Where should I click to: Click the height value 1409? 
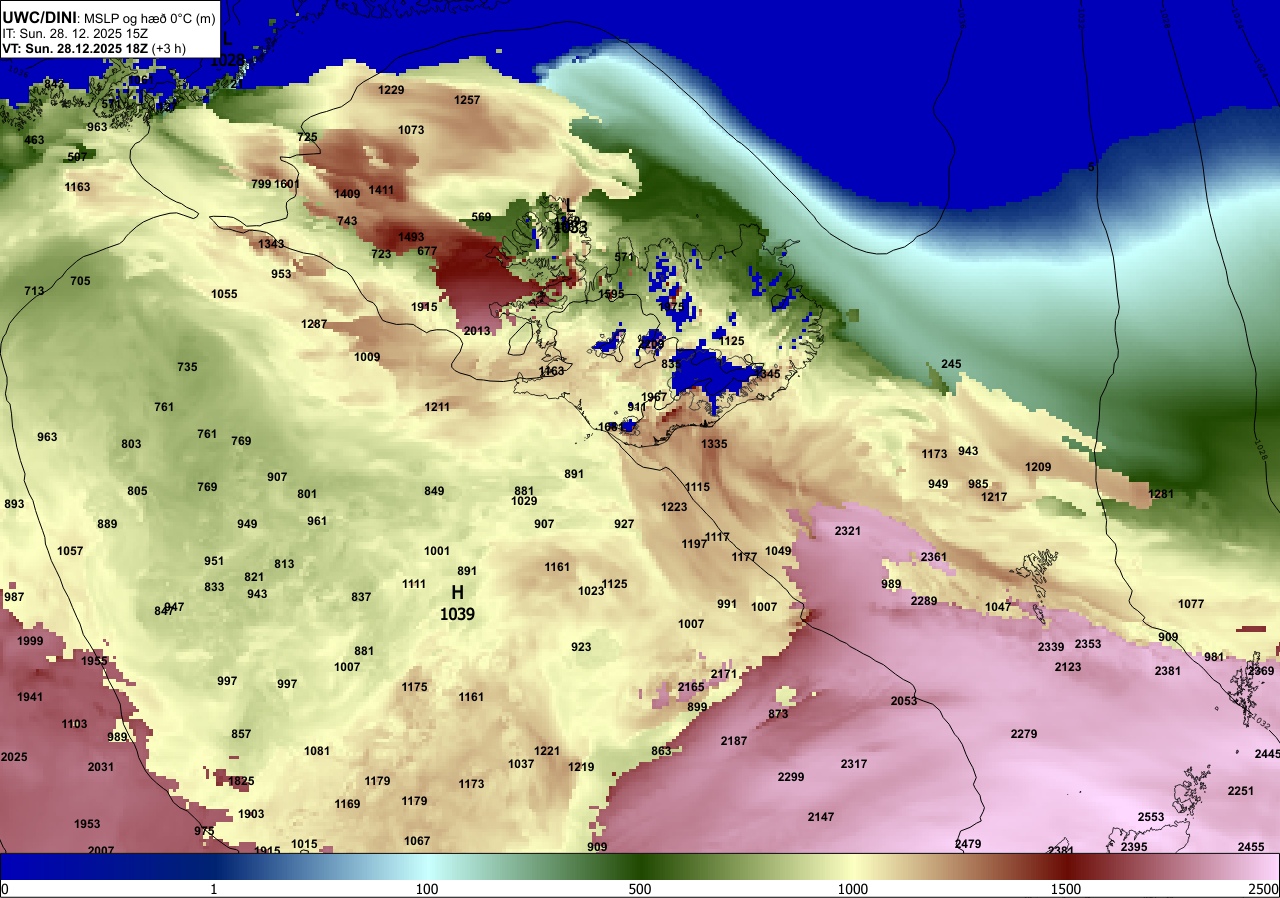[347, 194]
